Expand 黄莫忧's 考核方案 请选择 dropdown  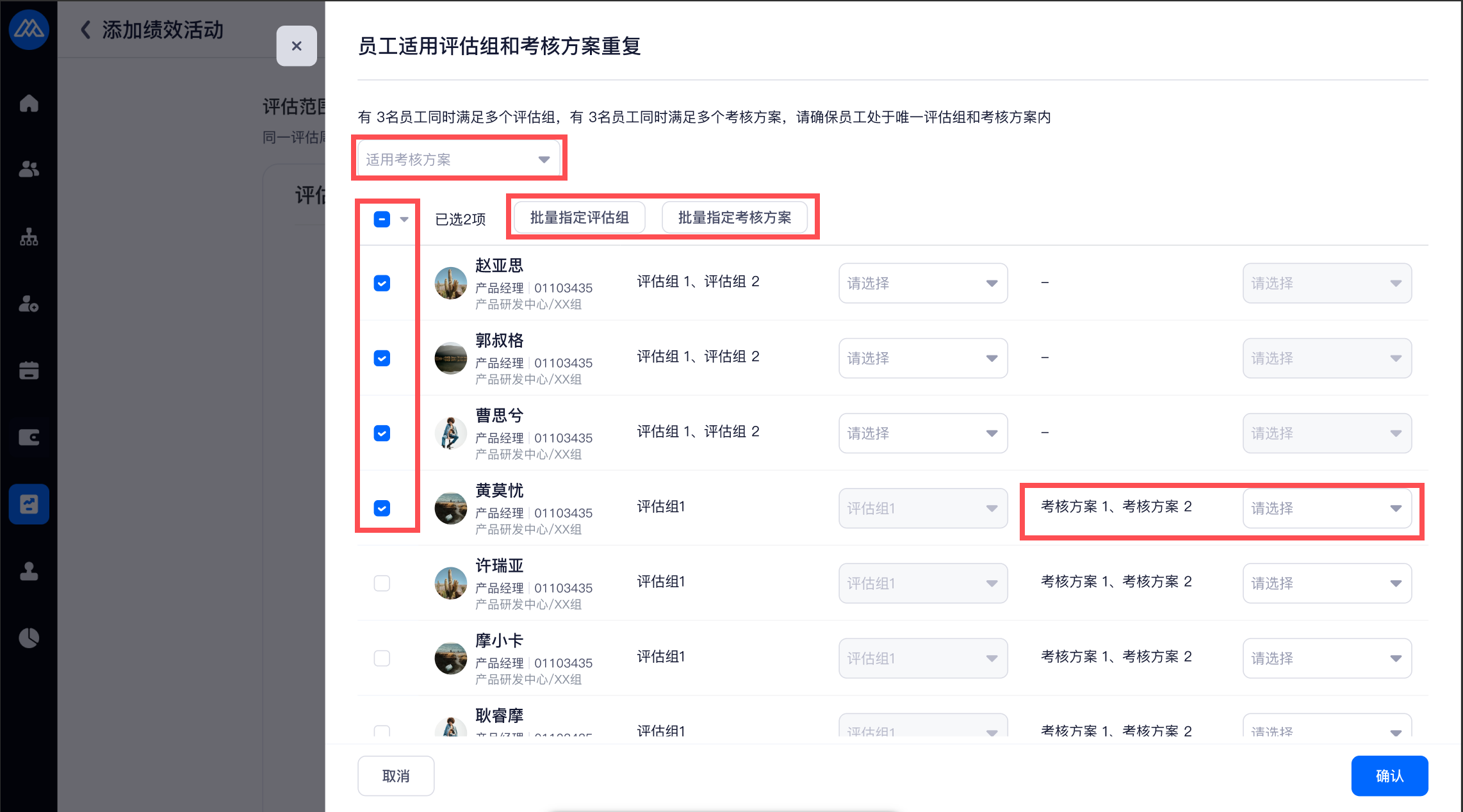(1327, 508)
